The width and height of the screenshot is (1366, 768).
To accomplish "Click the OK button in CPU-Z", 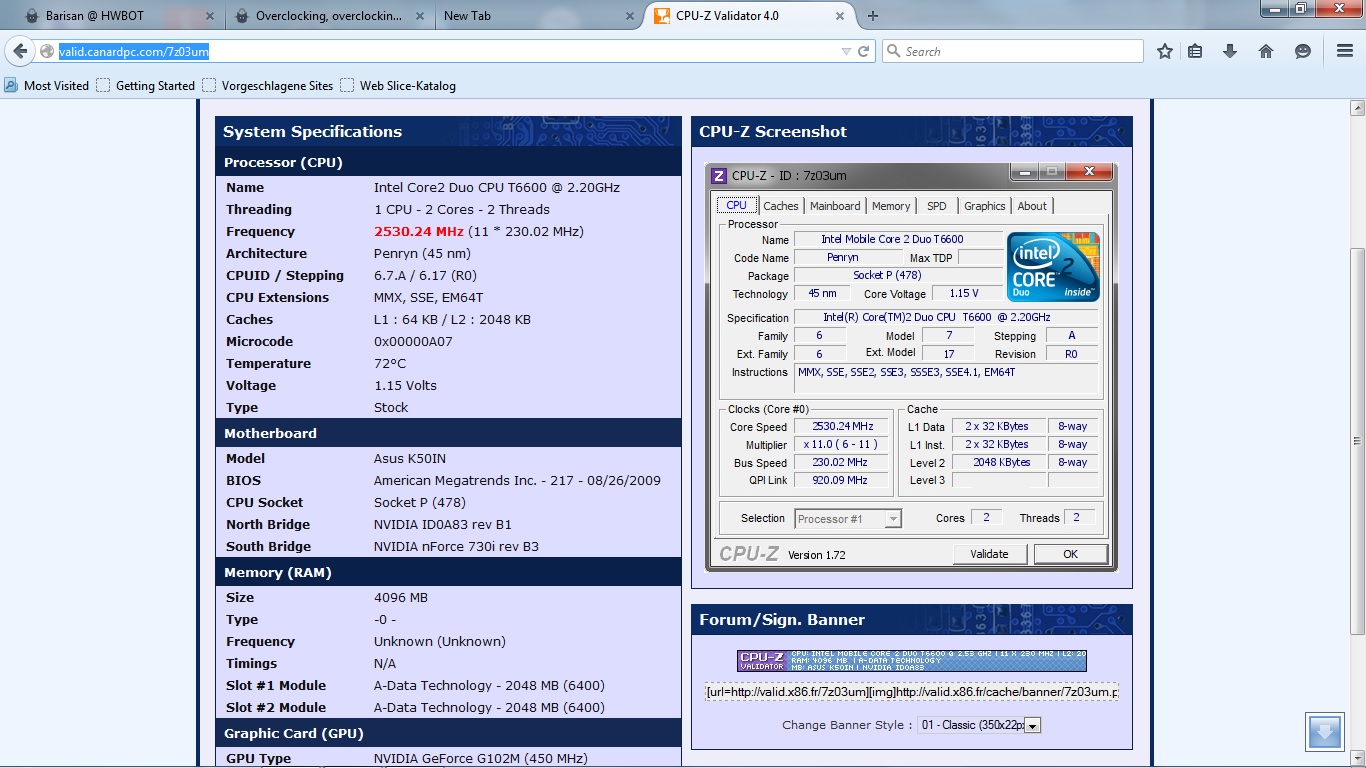I will coord(1071,554).
